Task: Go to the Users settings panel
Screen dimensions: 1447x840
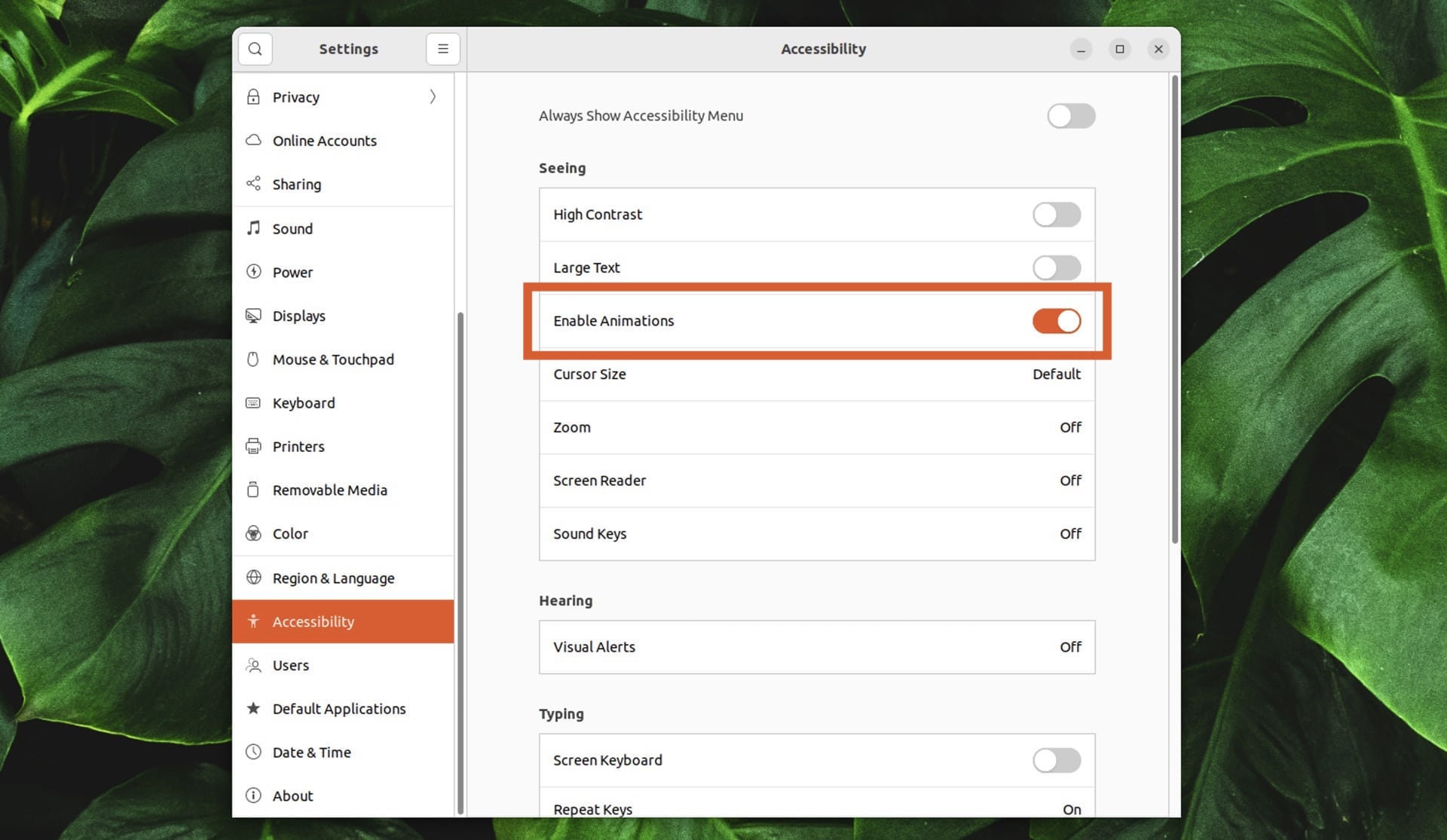Action: point(291,665)
